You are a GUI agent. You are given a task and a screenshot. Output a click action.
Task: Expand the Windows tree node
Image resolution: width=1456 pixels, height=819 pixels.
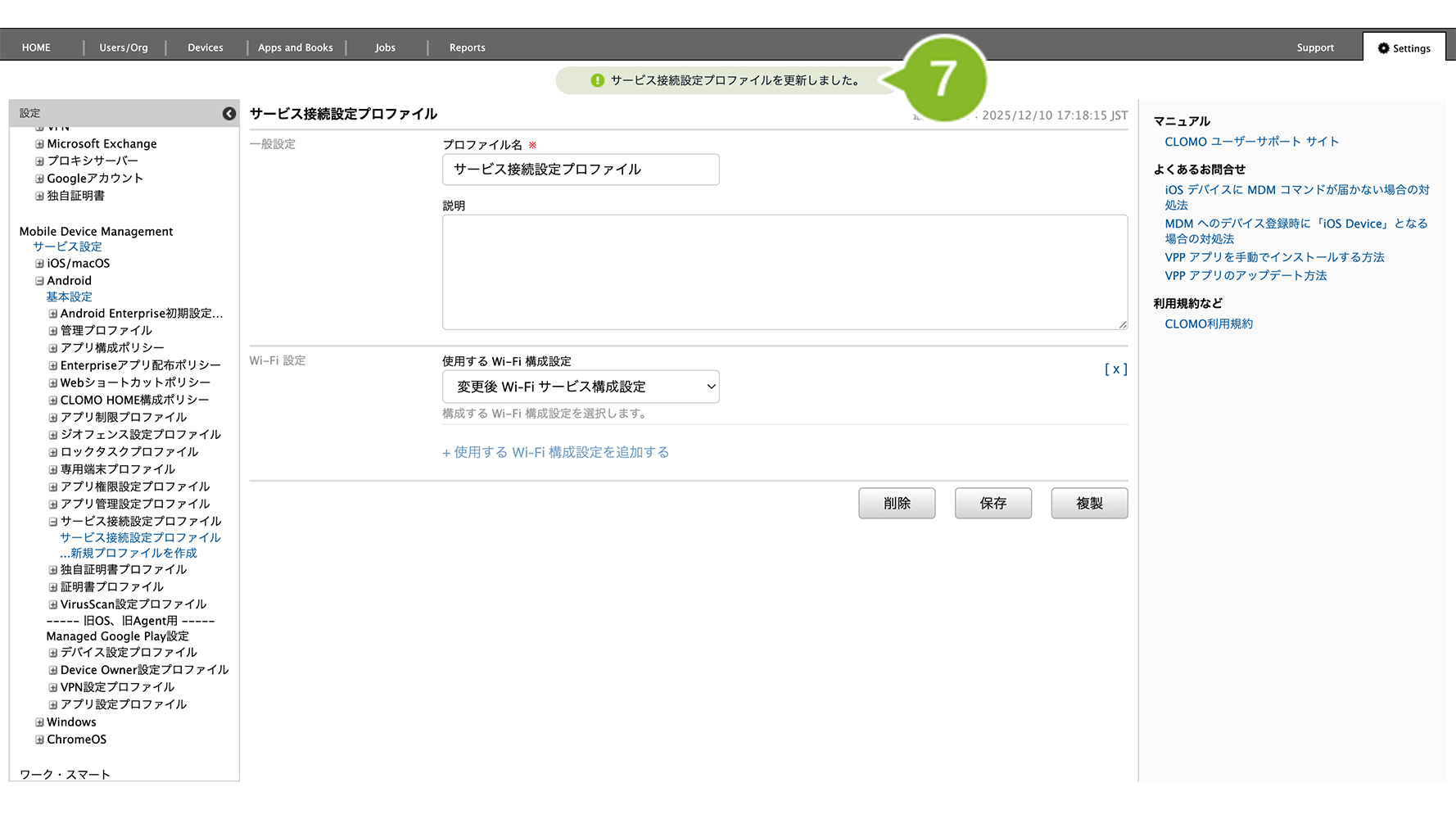[x=39, y=722]
